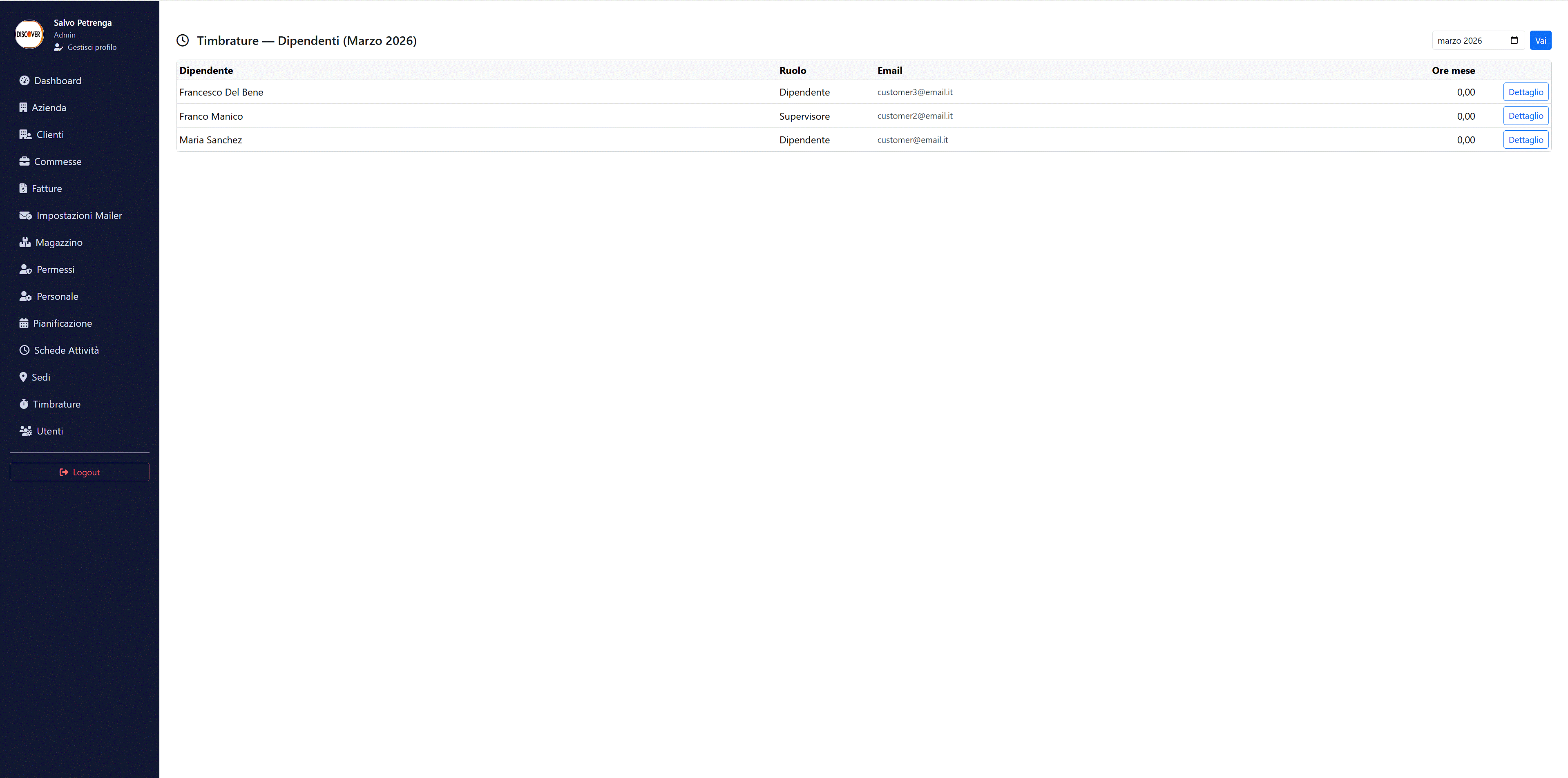Go to Impostazioni Mailer menu item
Image resolution: width=1568 pixels, height=778 pixels.
pyautogui.click(x=79, y=215)
